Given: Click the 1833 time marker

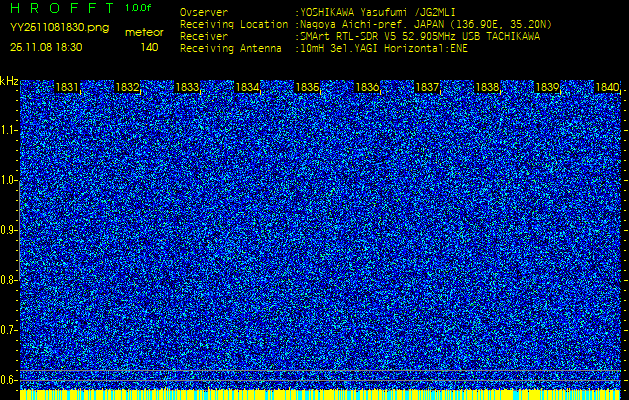Looking at the screenshot, I should point(187,87).
